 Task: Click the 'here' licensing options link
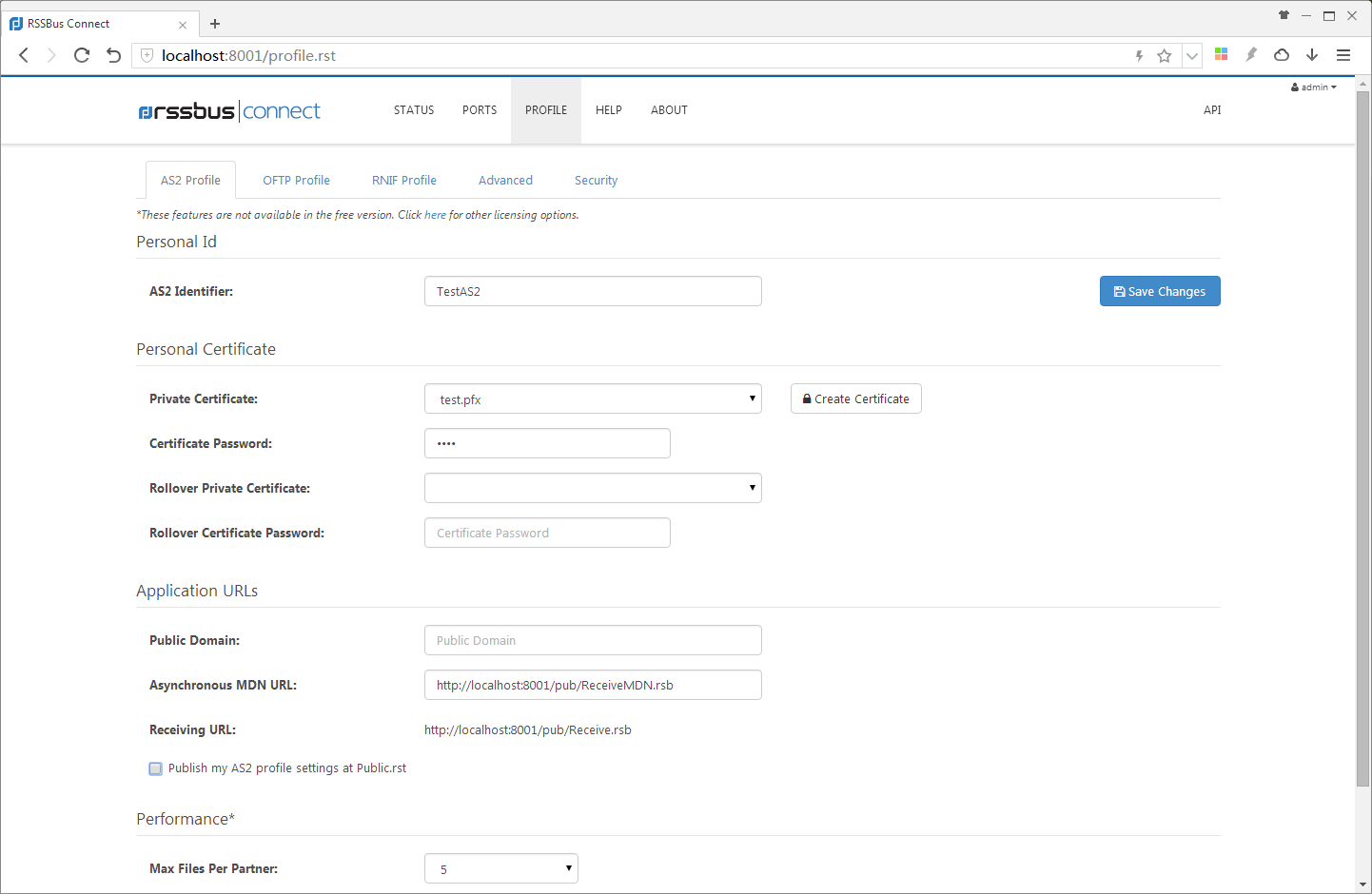(x=435, y=215)
